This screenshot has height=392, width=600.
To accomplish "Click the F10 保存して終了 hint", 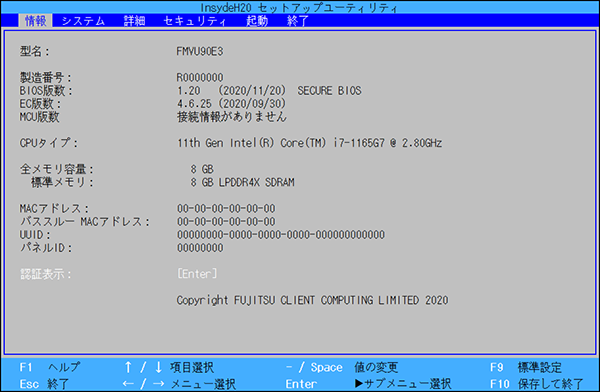I will (x=536, y=384).
